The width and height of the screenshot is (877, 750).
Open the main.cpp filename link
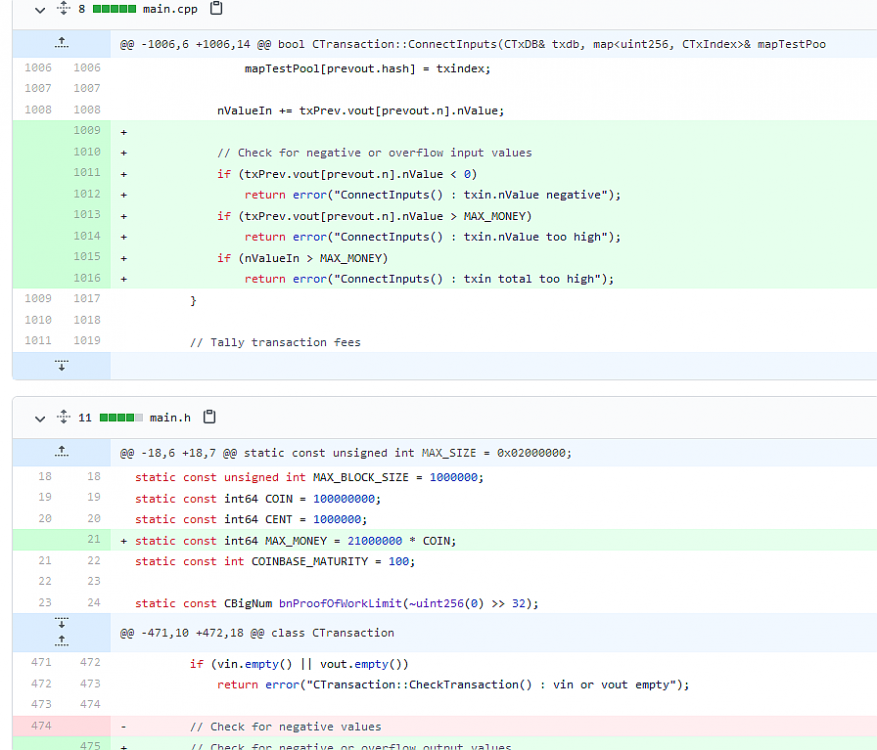click(170, 9)
